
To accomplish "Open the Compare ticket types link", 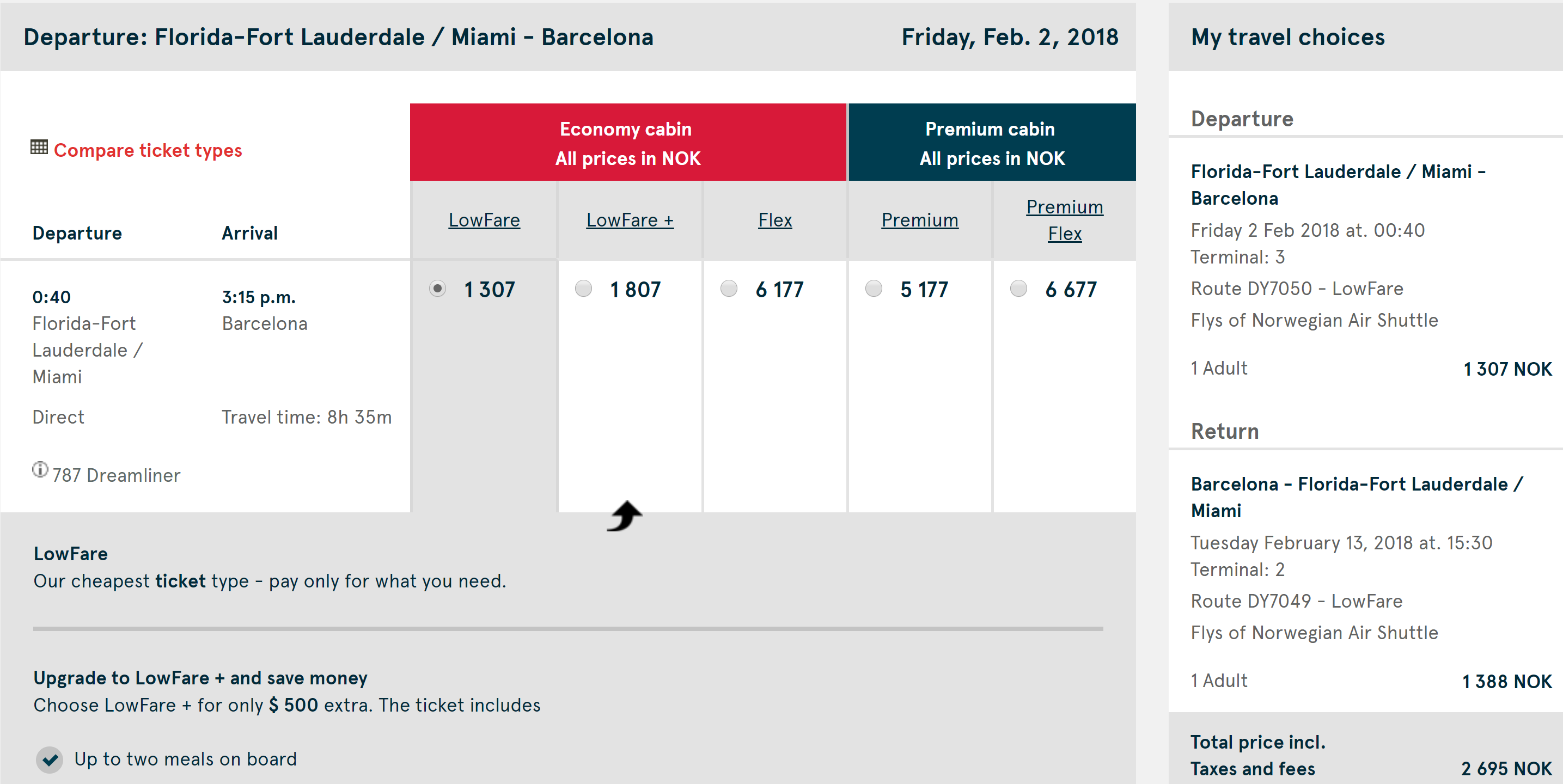I will (x=148, y=150).
